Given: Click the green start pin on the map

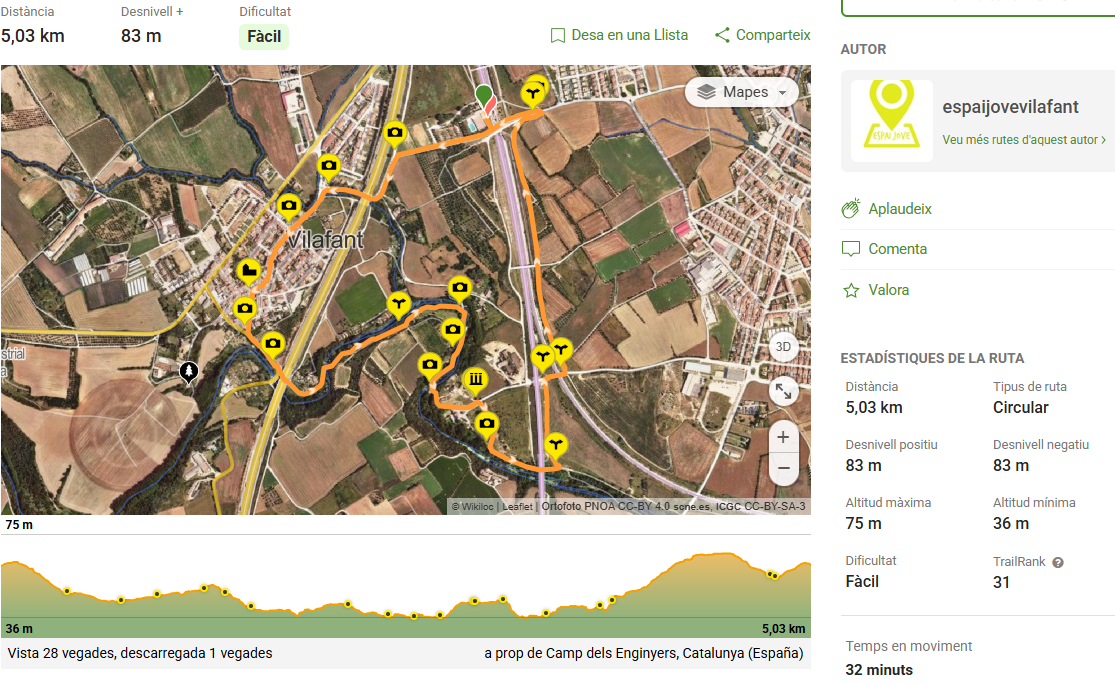Looking at the screenshot, I should (x=484, y=96).
